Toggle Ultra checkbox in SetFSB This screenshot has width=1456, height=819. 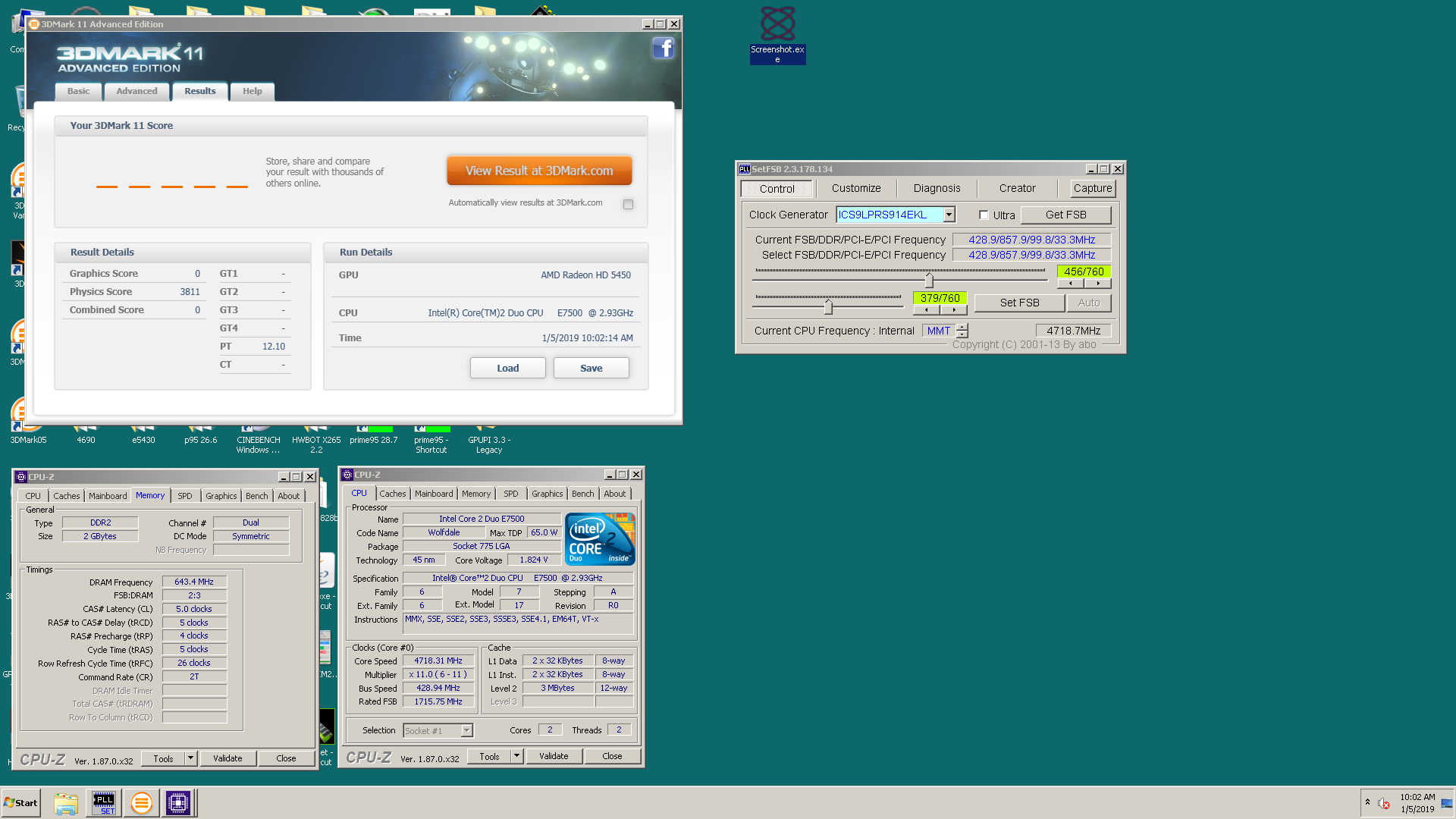click(984, 215)
